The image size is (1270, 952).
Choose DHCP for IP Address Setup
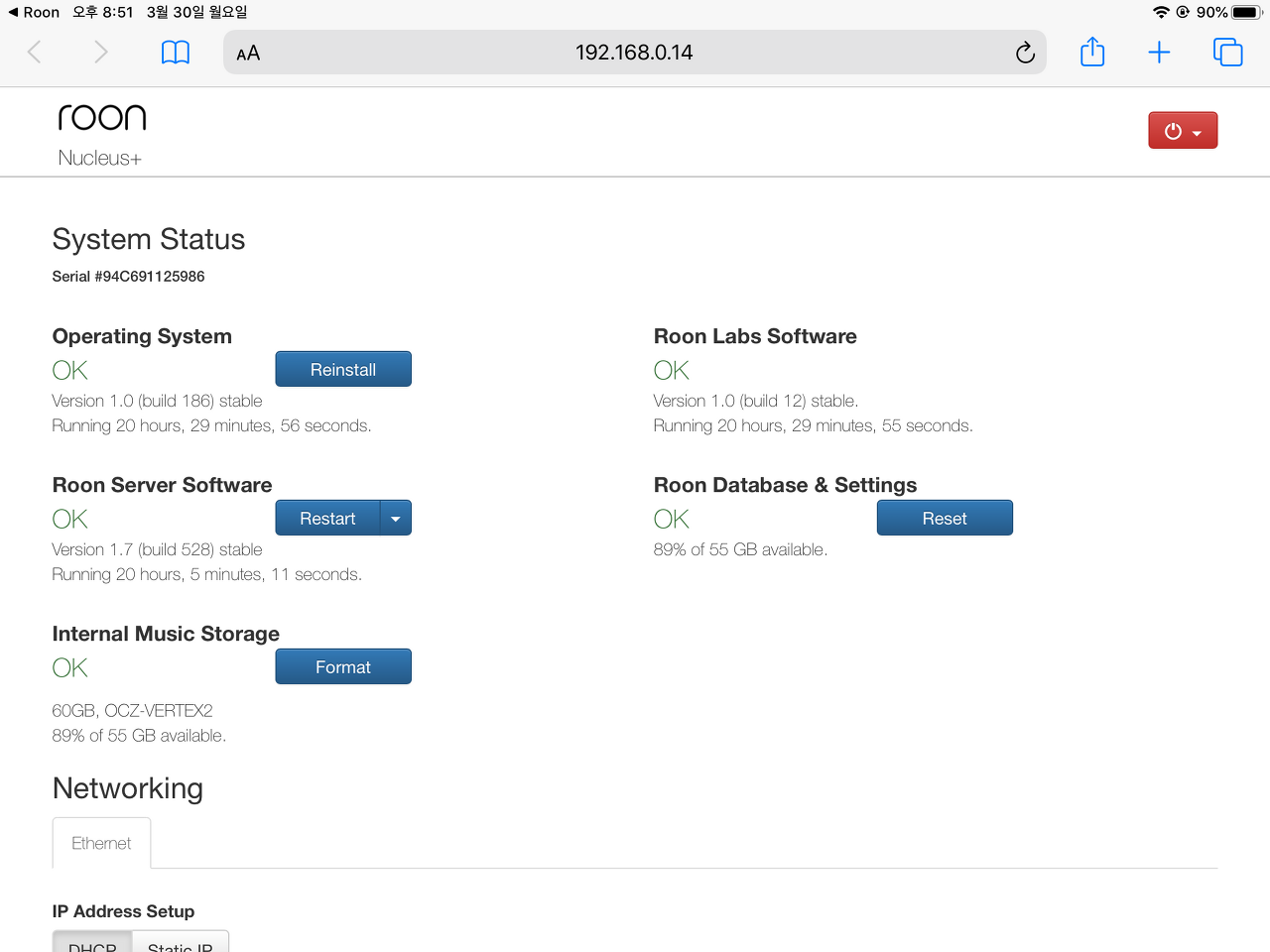[x=92, y=943]
